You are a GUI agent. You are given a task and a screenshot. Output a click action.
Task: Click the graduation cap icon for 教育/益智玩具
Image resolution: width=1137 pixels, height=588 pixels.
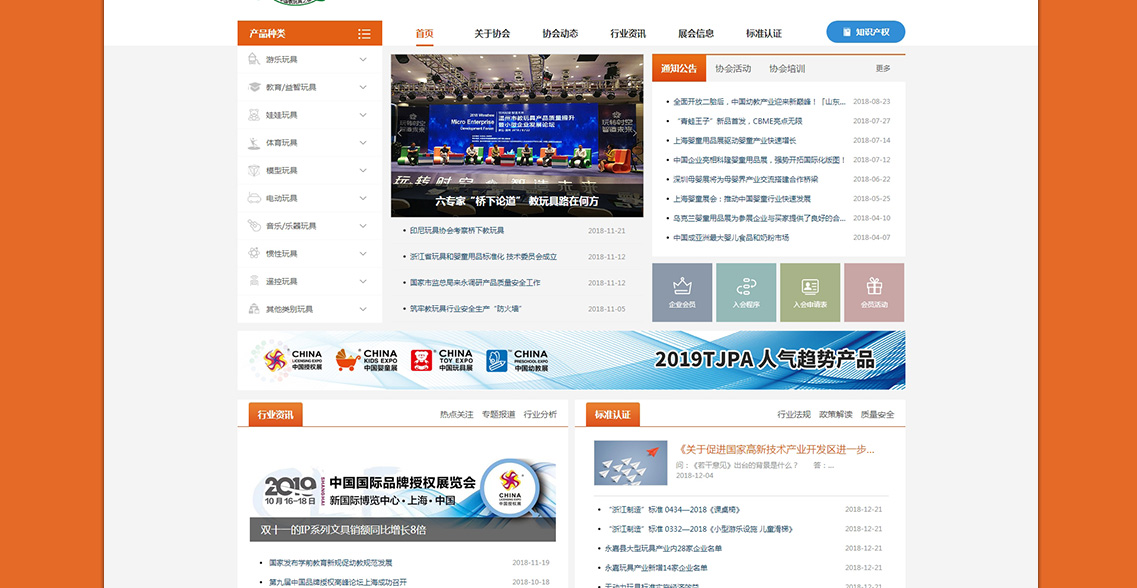[255, 87]
